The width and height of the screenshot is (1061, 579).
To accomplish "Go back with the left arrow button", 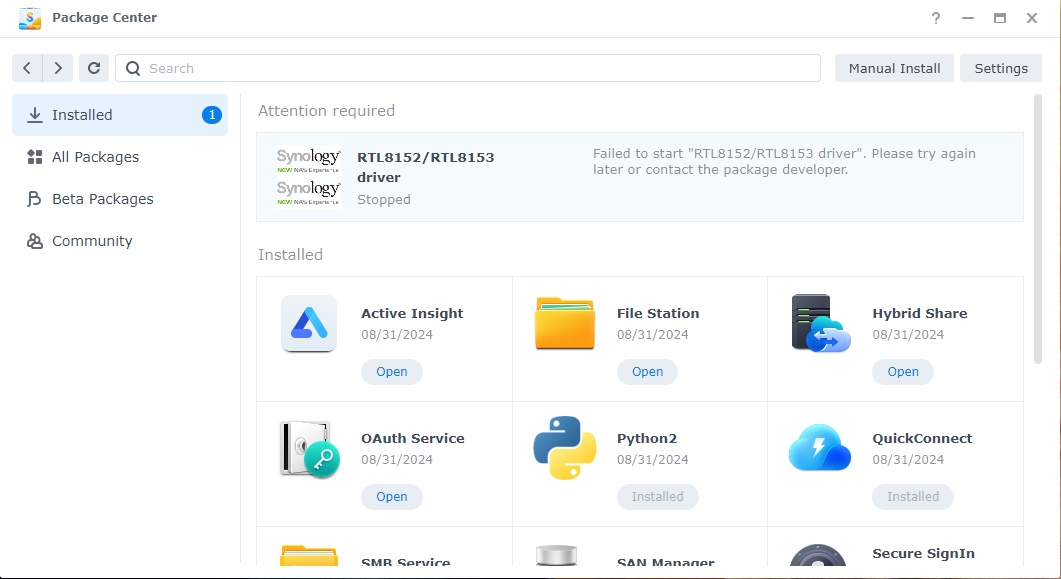I will point(27,68).
